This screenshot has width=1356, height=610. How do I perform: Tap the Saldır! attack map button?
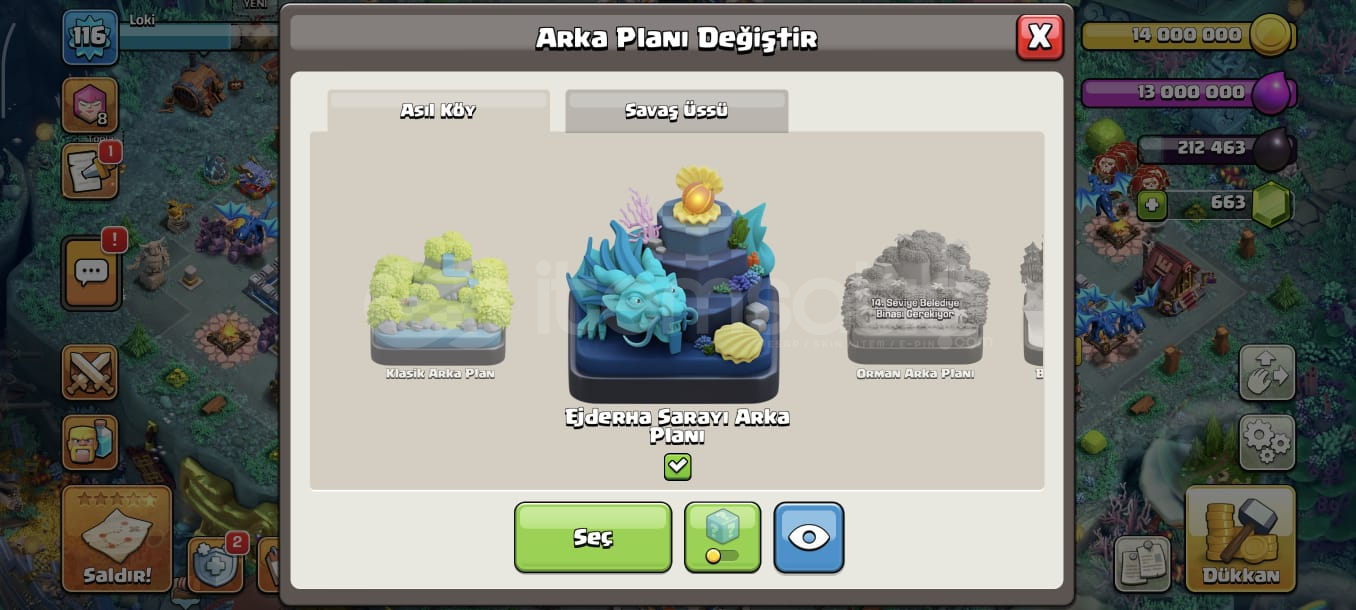(x=117, y=538)
